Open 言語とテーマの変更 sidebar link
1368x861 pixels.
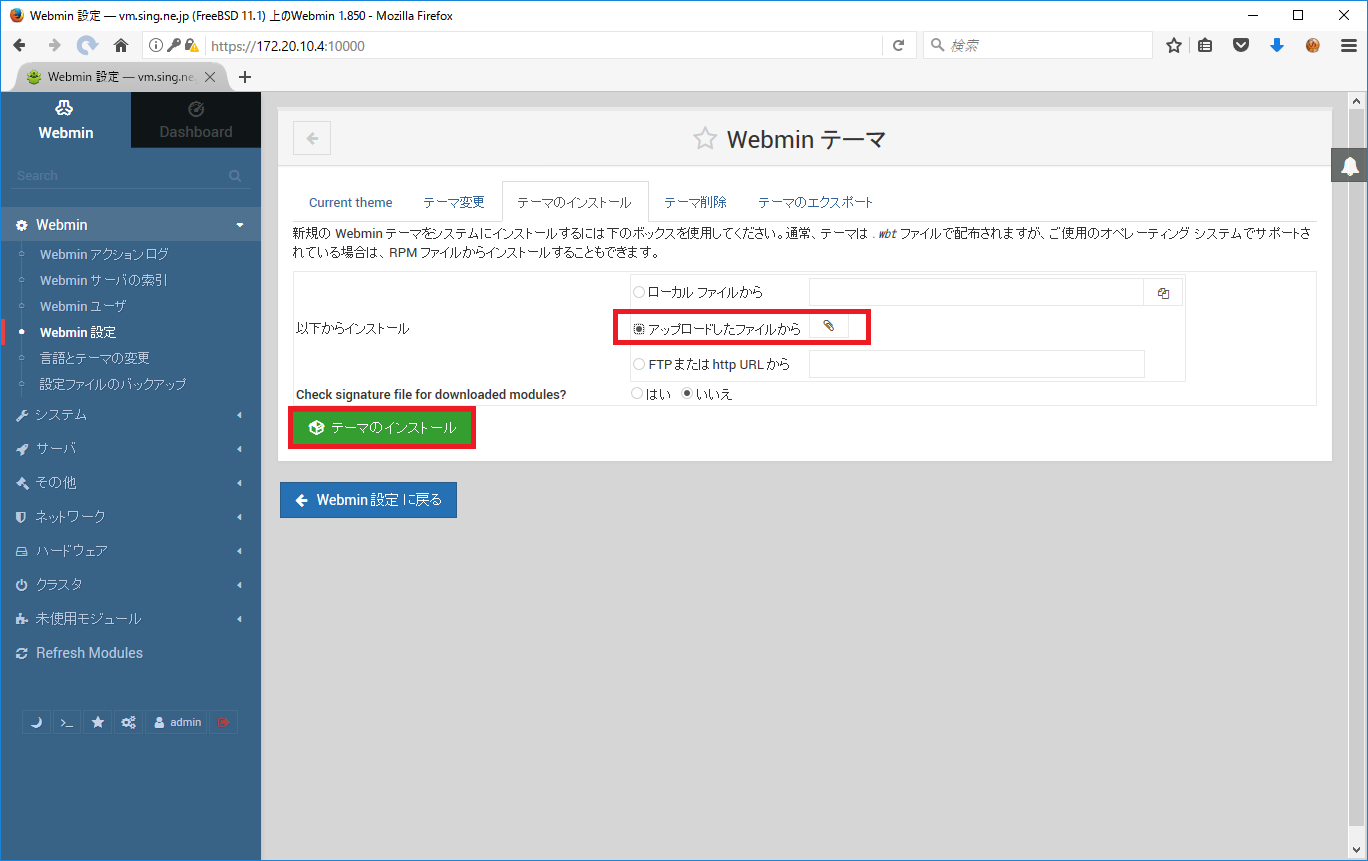click(x=95, y=358)
